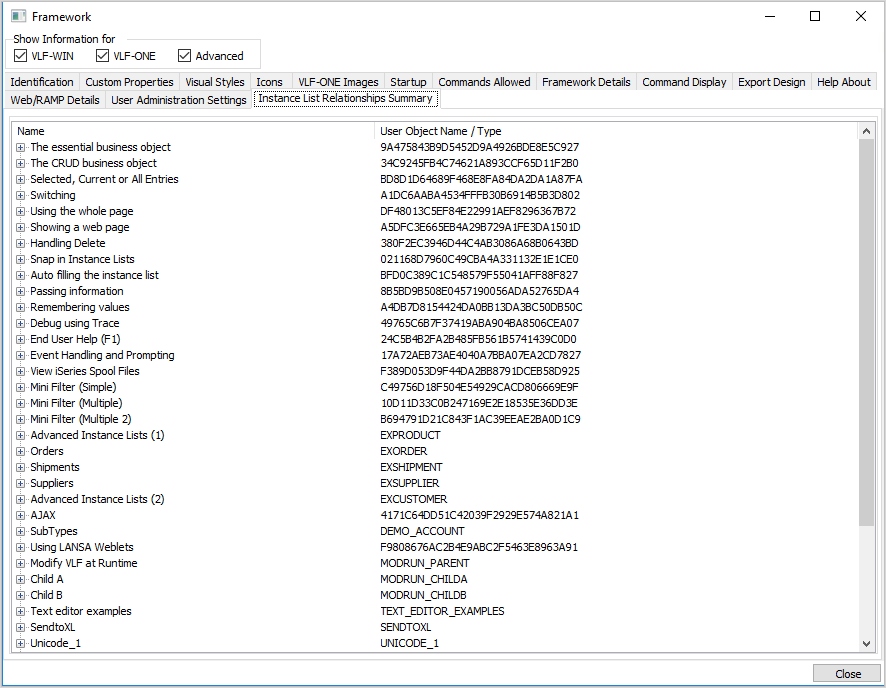886x688 pixels.
Task: Switch to Framework Details tab
Action: click(x=586, y=82)
